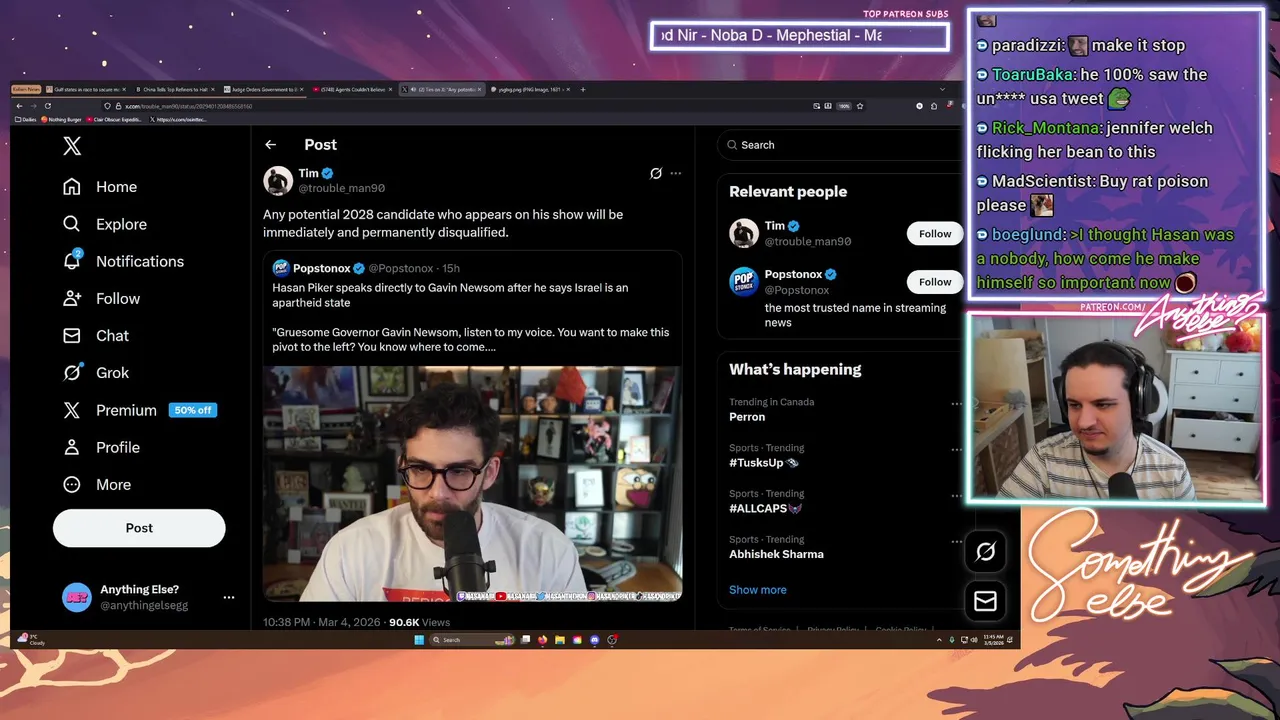Reload the page with the refresh icon
The image size is (1280, 720).
[48, 106]
